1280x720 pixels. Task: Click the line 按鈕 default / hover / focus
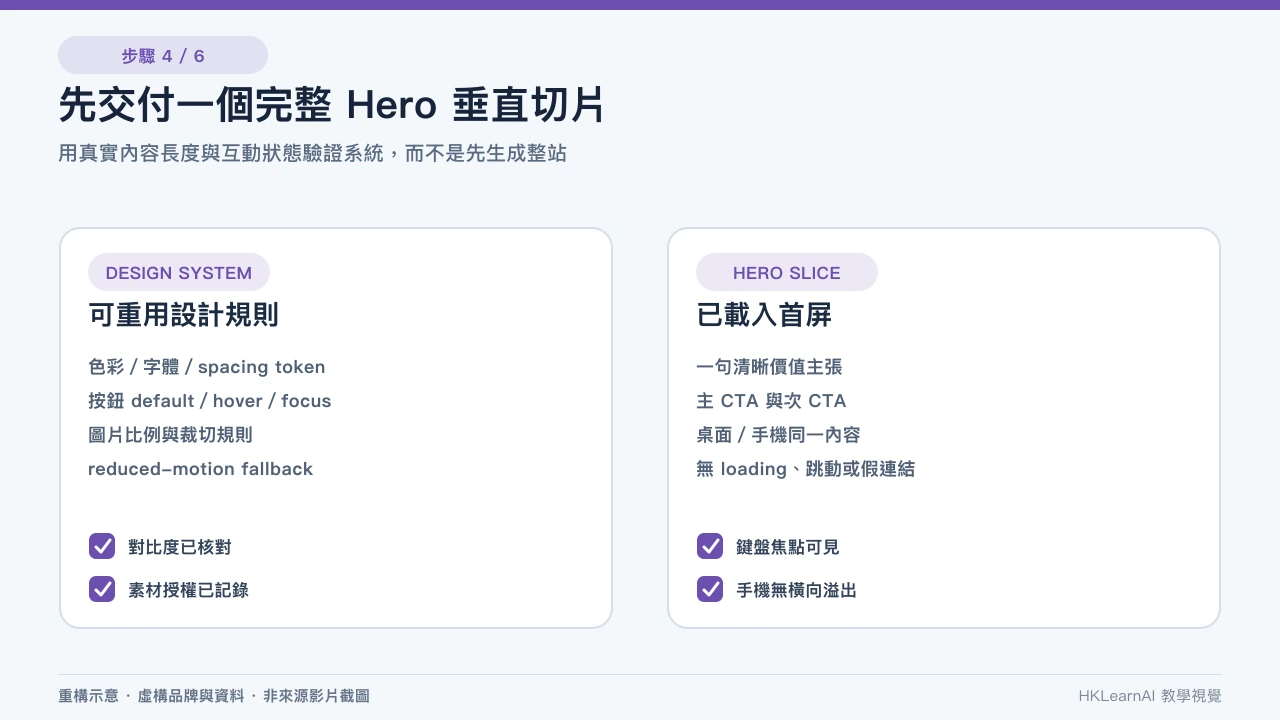tap(210, 401)
